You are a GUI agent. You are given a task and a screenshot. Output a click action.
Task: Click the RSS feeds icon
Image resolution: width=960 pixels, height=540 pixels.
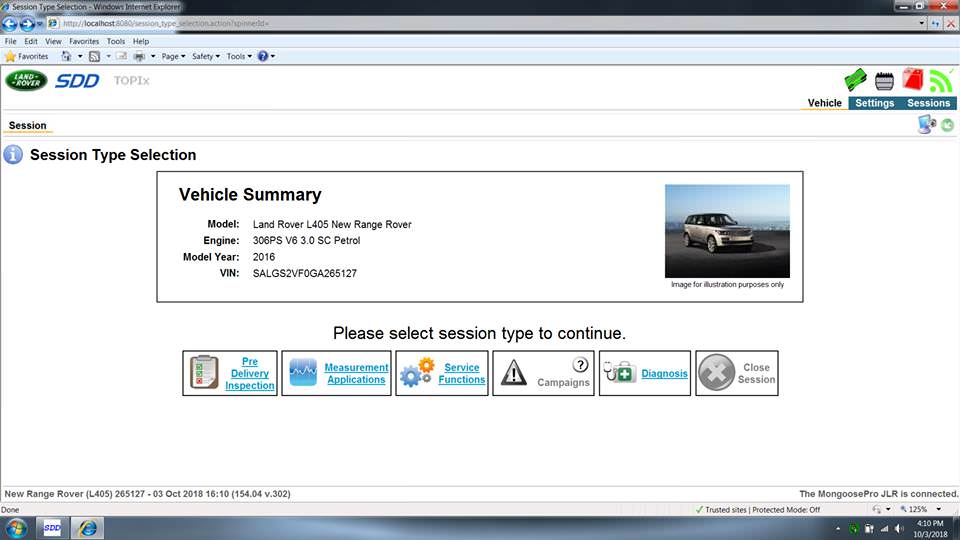tap(94, 56)
